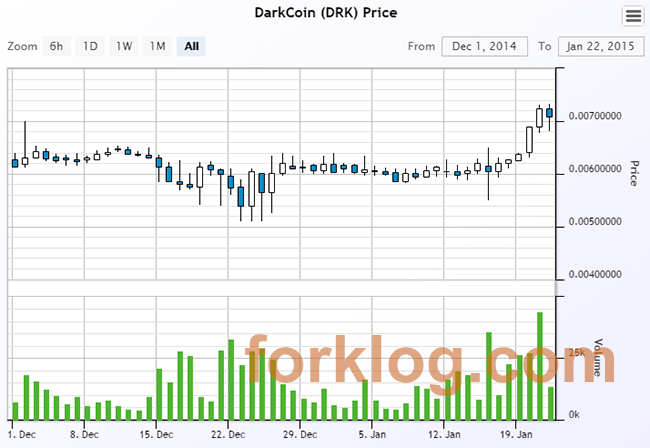Click the 0.00600000 price axis label

[595, 169]
